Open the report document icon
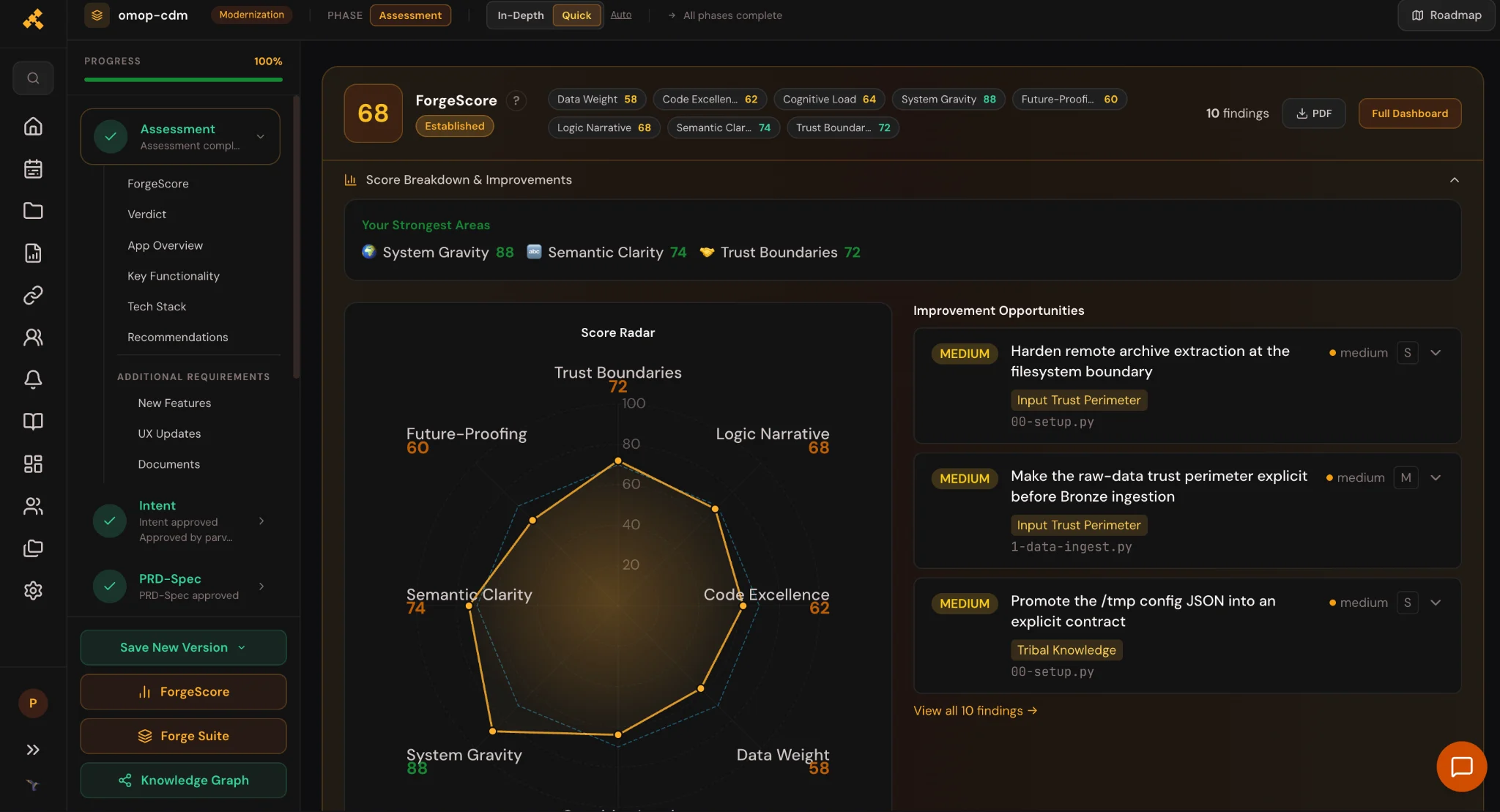 pos(33,253)
